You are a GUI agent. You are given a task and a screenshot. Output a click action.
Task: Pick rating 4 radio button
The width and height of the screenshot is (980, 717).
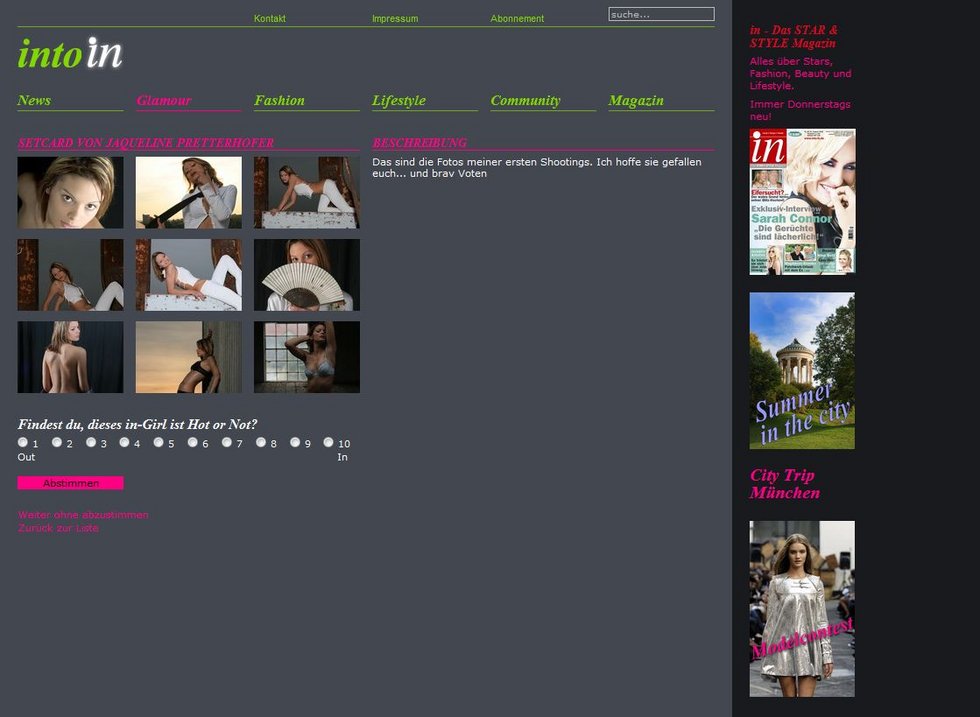point(124,442)
